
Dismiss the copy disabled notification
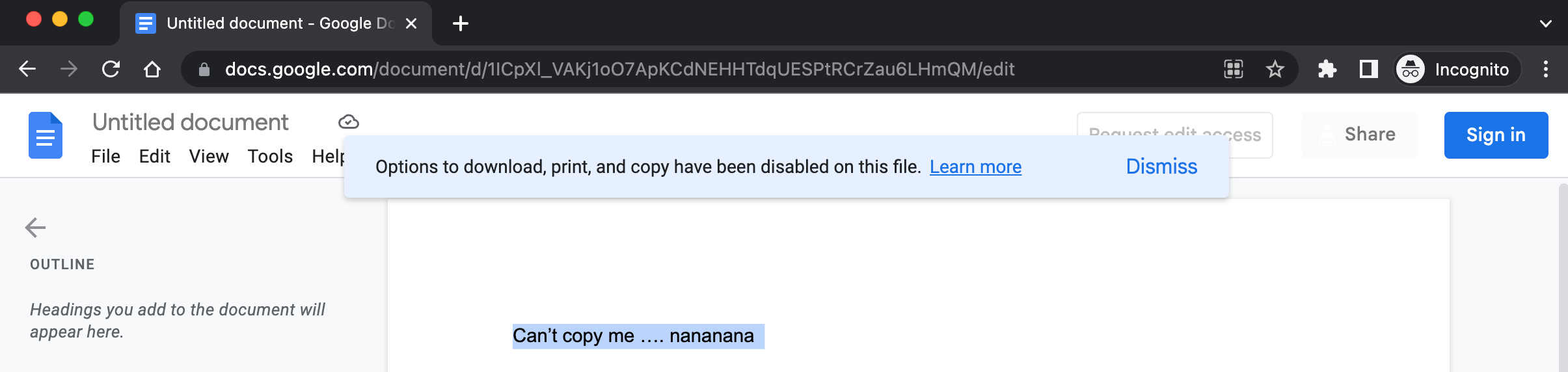(x=1161, y=166)
